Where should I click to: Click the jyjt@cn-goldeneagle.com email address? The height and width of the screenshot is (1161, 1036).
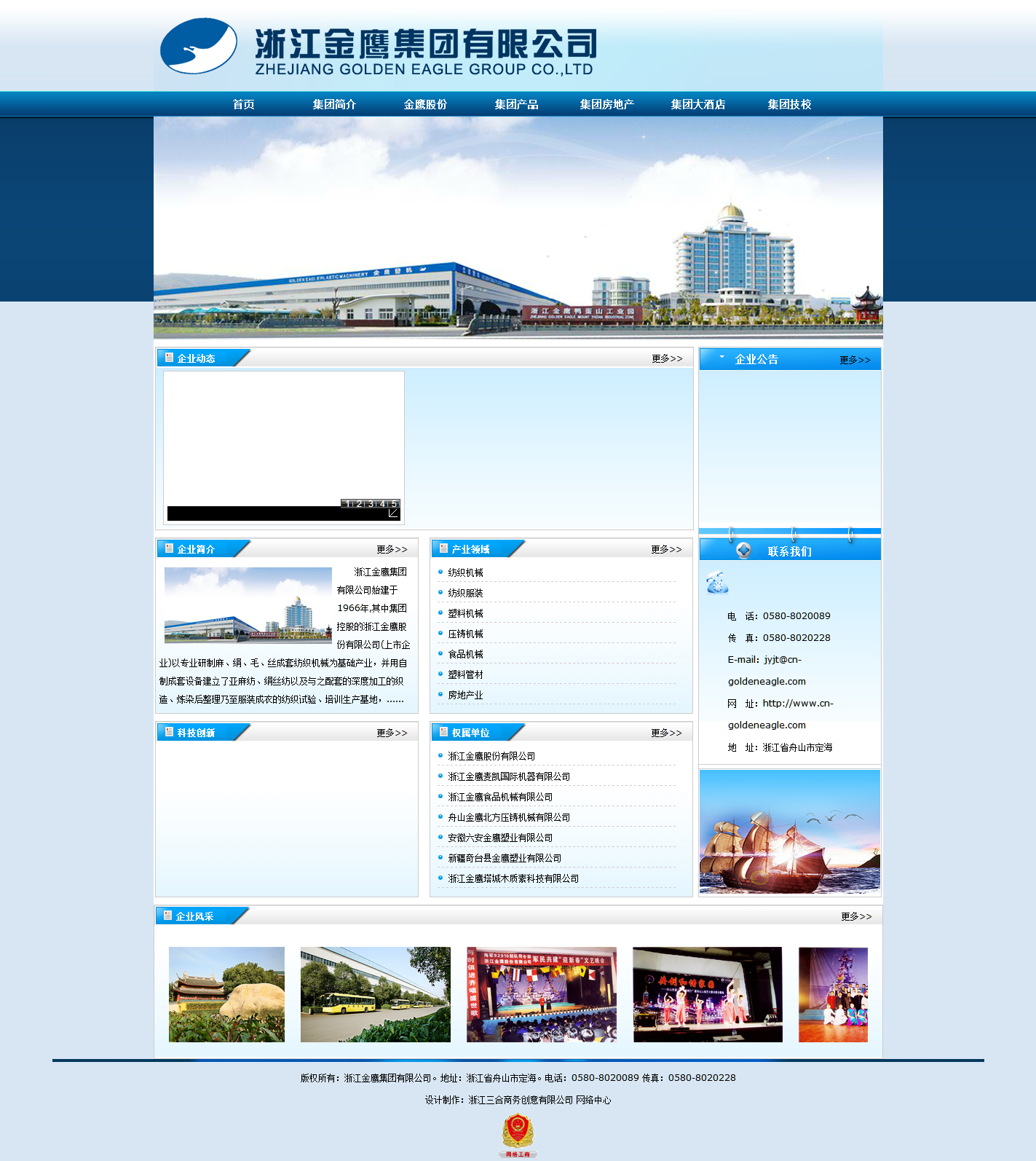tap(767, 670)
